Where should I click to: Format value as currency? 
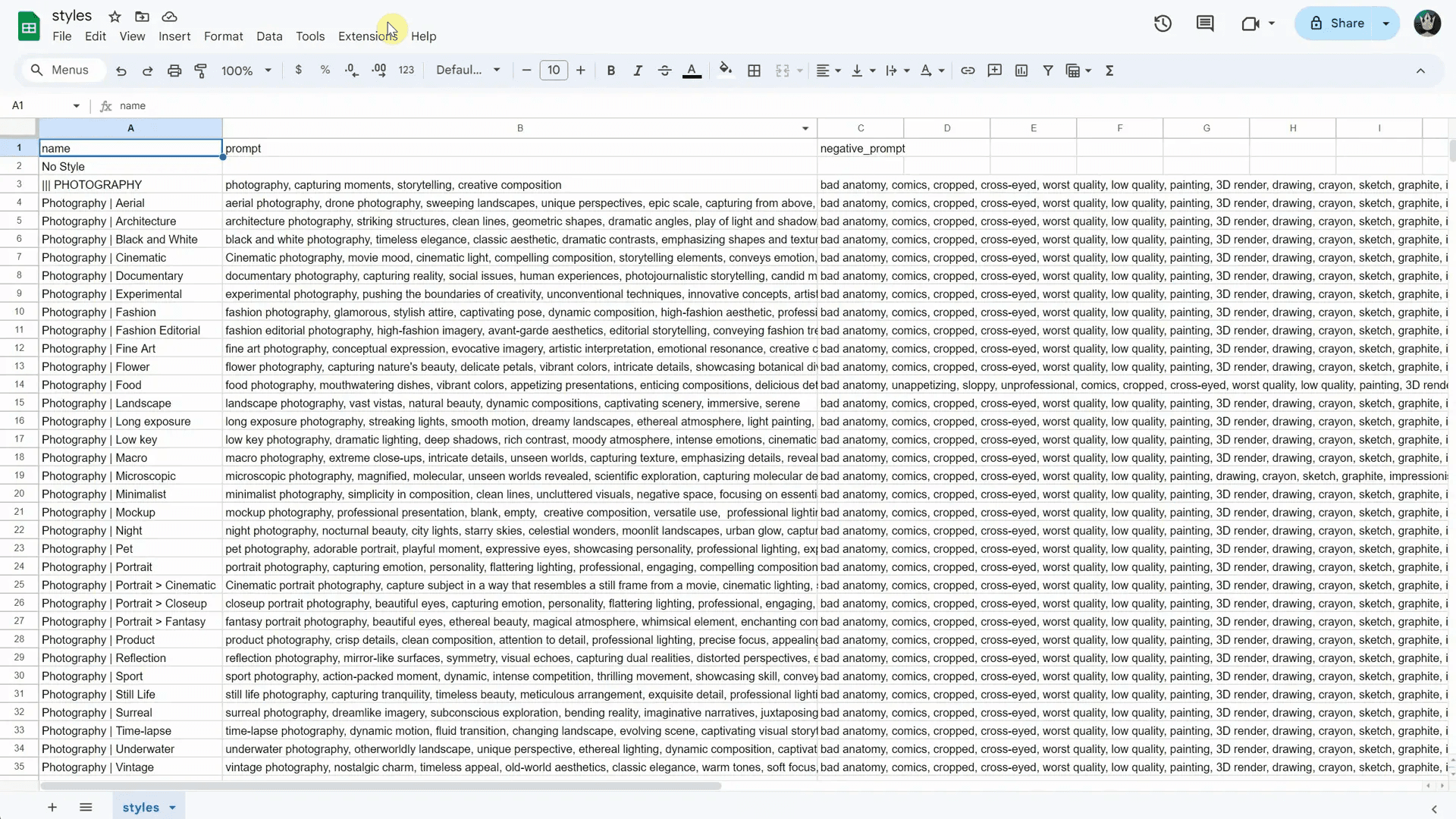298,70
